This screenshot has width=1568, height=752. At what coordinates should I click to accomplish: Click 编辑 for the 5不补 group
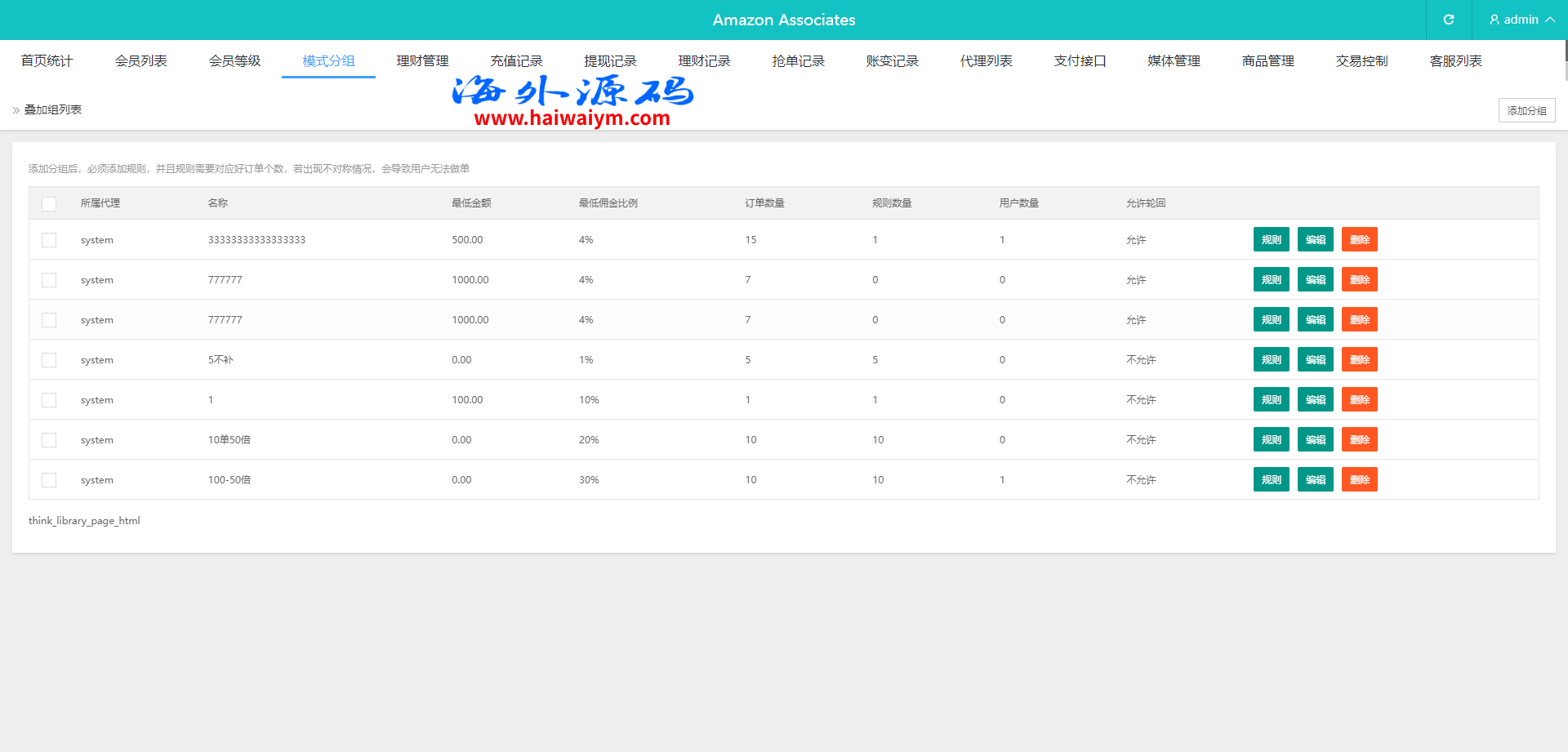(1315, 360)
